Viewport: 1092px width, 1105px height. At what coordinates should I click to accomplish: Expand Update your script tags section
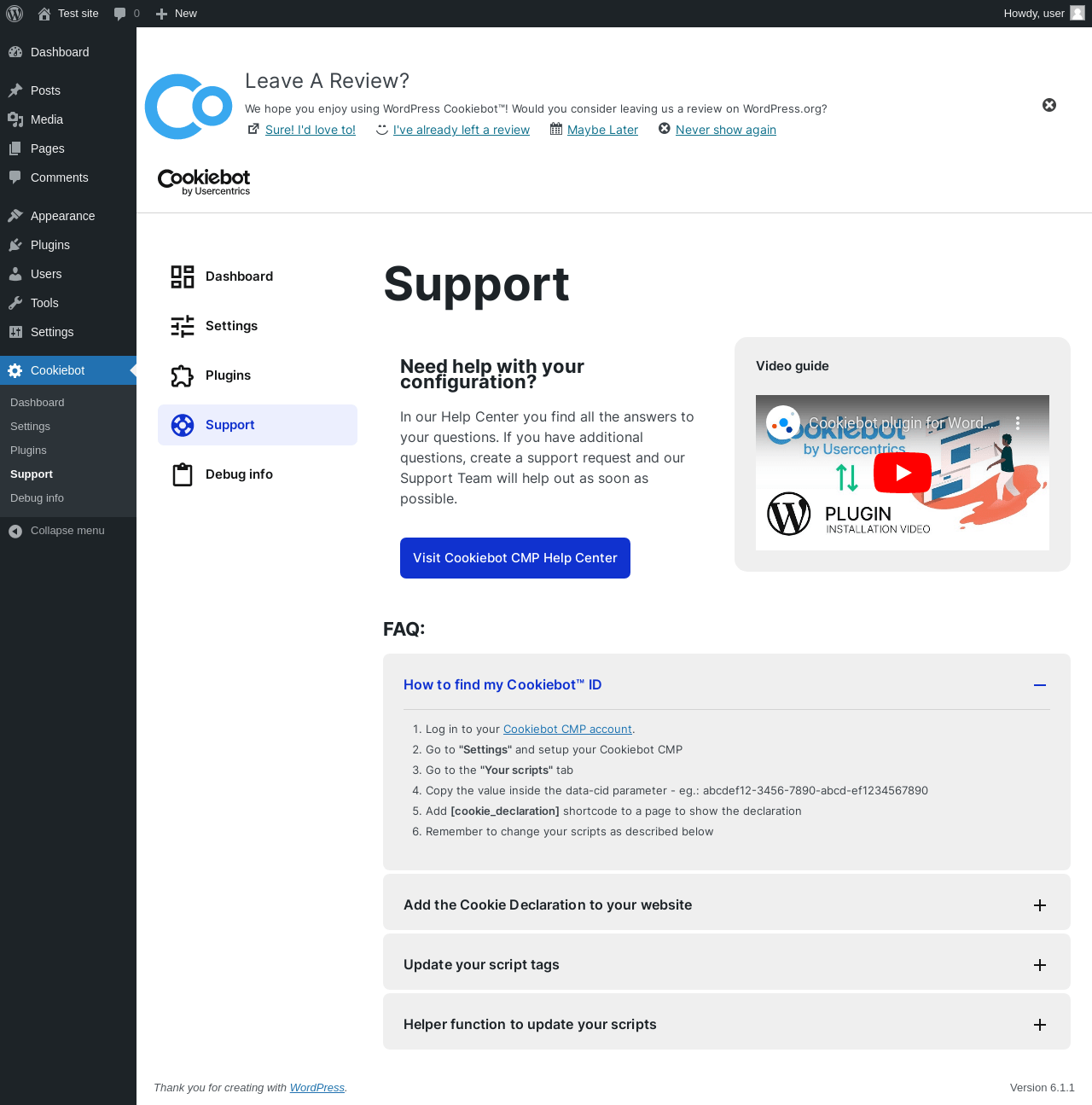tap(1040, 965)
